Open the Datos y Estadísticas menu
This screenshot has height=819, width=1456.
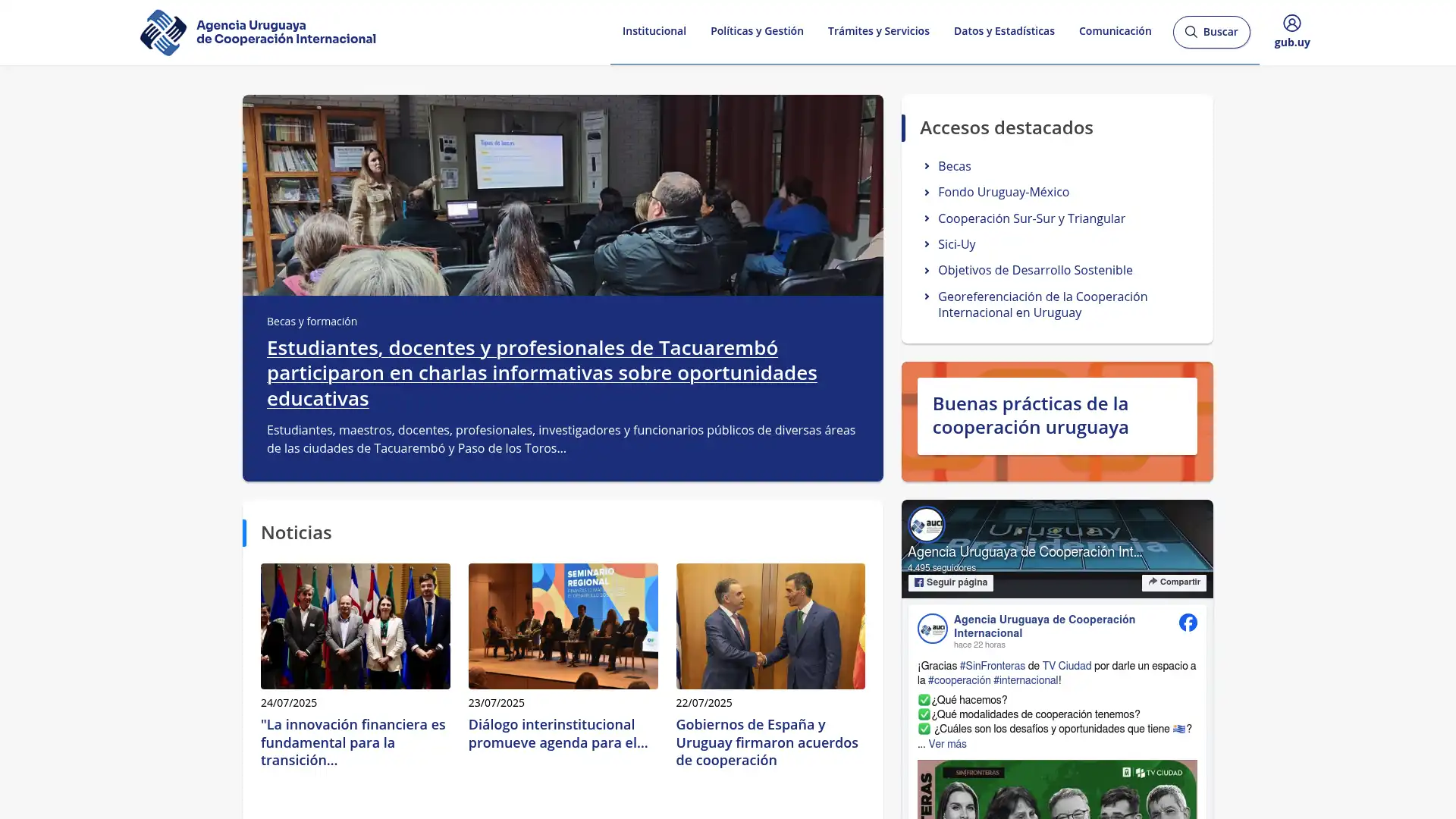point(1003,31)
